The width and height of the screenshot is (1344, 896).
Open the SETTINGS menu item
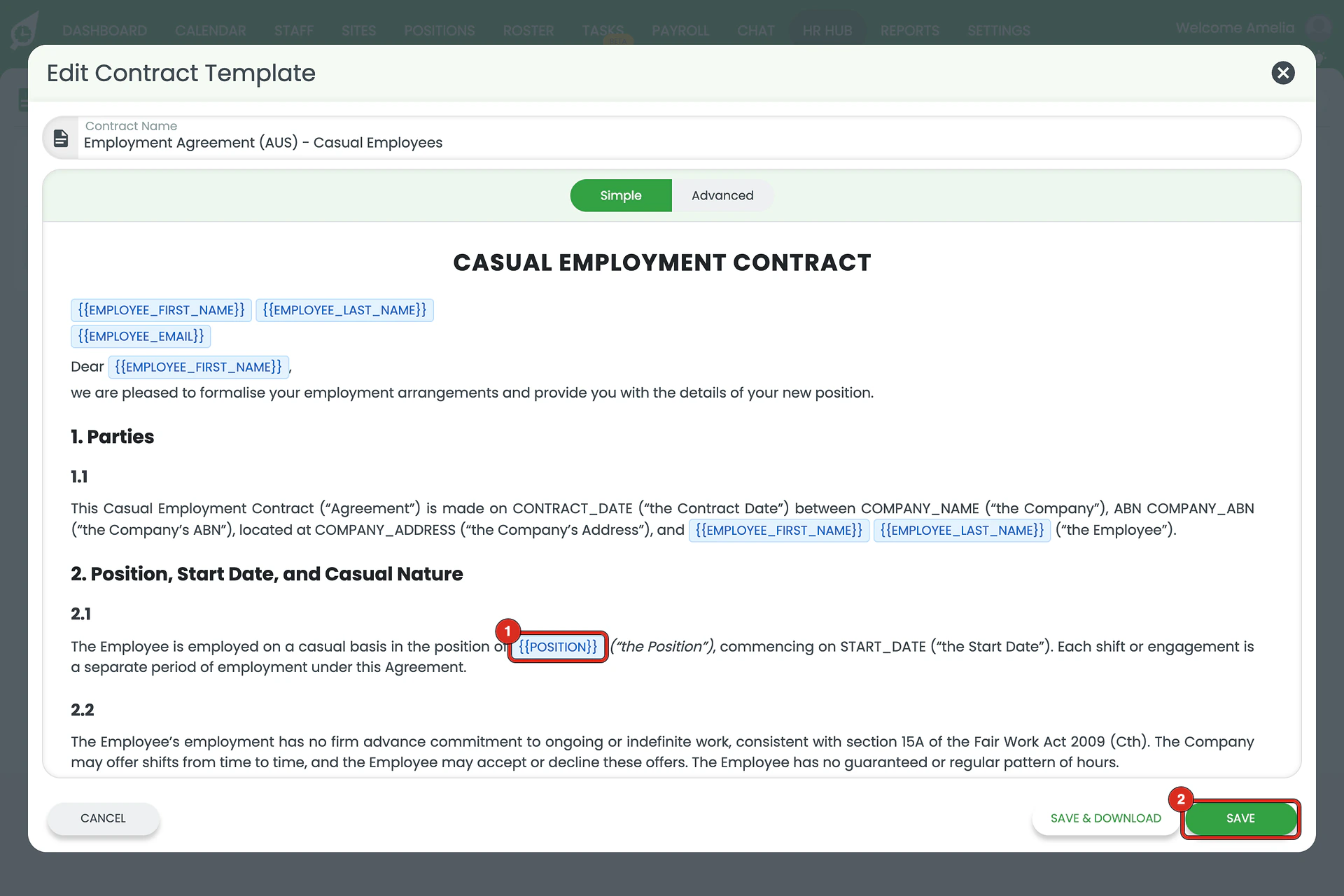point(999,31)
